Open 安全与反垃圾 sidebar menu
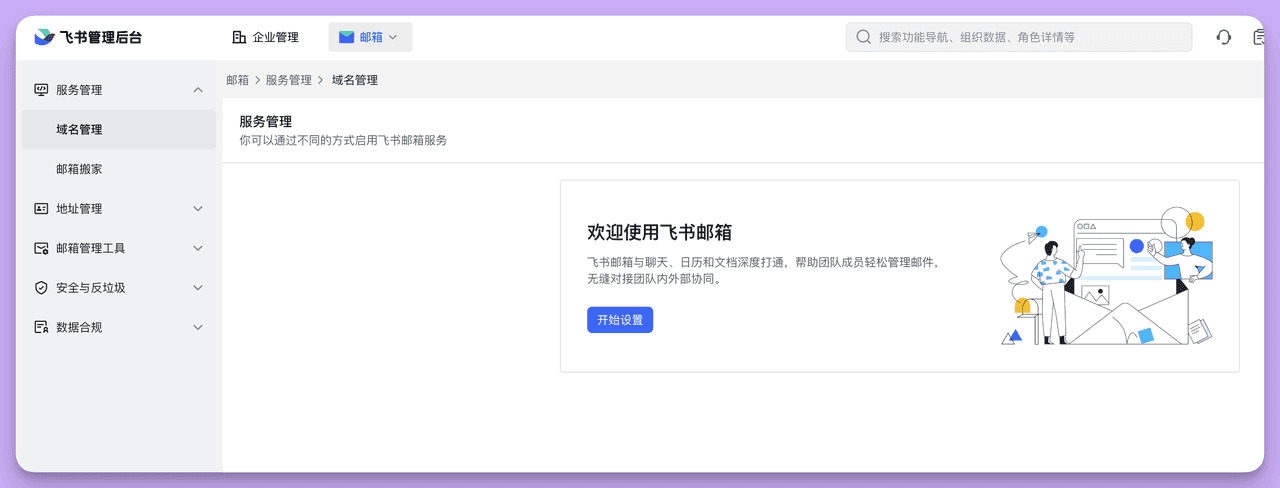The height and width of the screenshot is (488, 1280). (x=119, y=288)
